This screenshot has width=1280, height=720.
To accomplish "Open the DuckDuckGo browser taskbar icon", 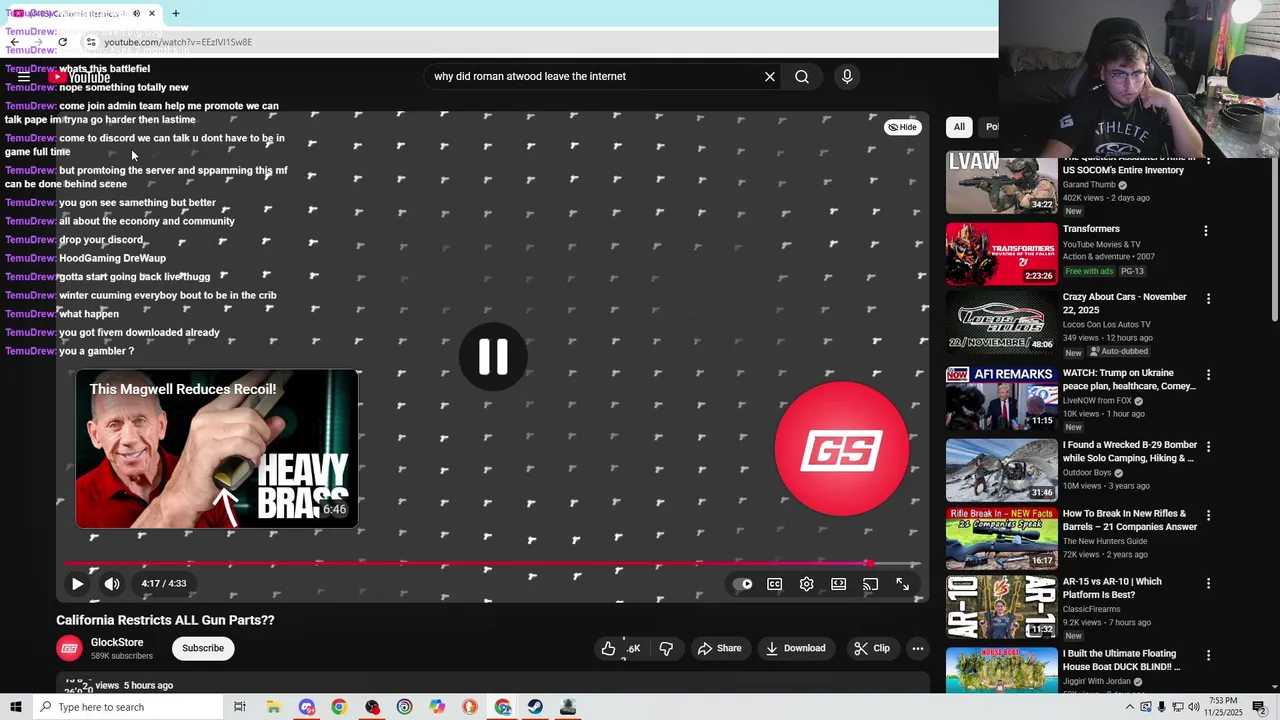I will point(470,707).
